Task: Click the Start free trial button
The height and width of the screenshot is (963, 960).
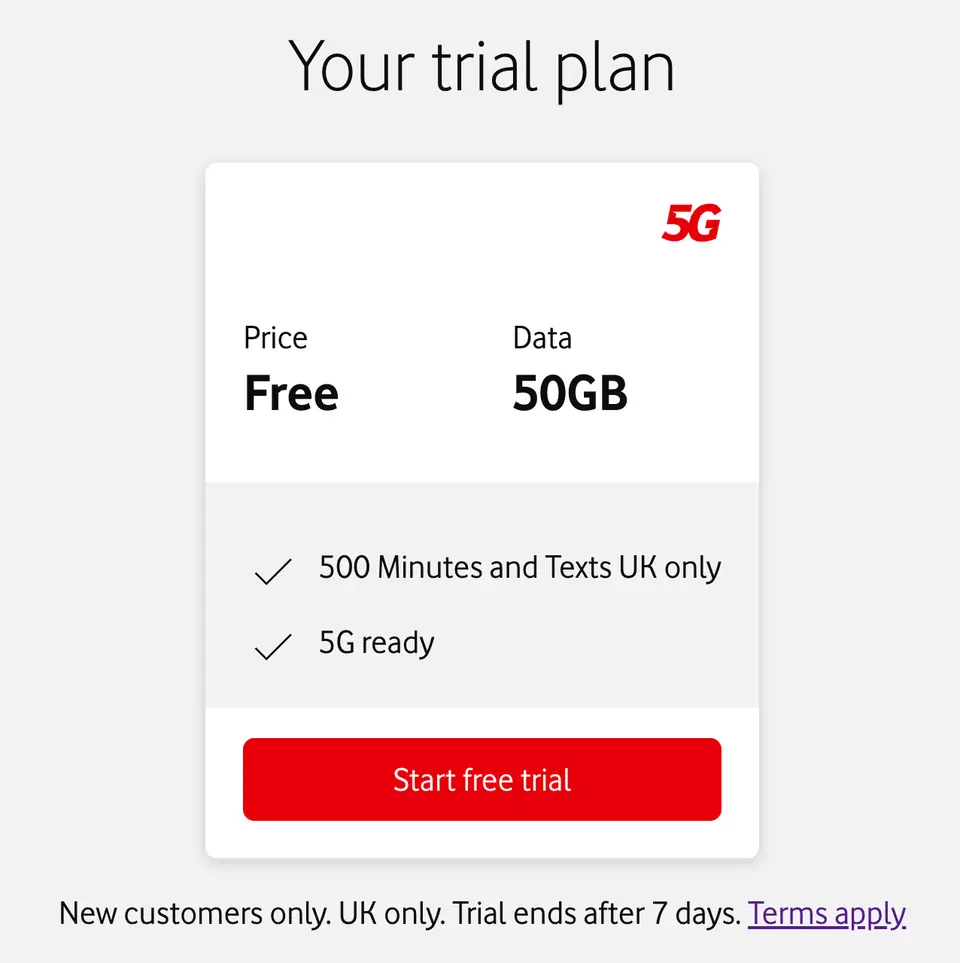Action: (482, 779)
